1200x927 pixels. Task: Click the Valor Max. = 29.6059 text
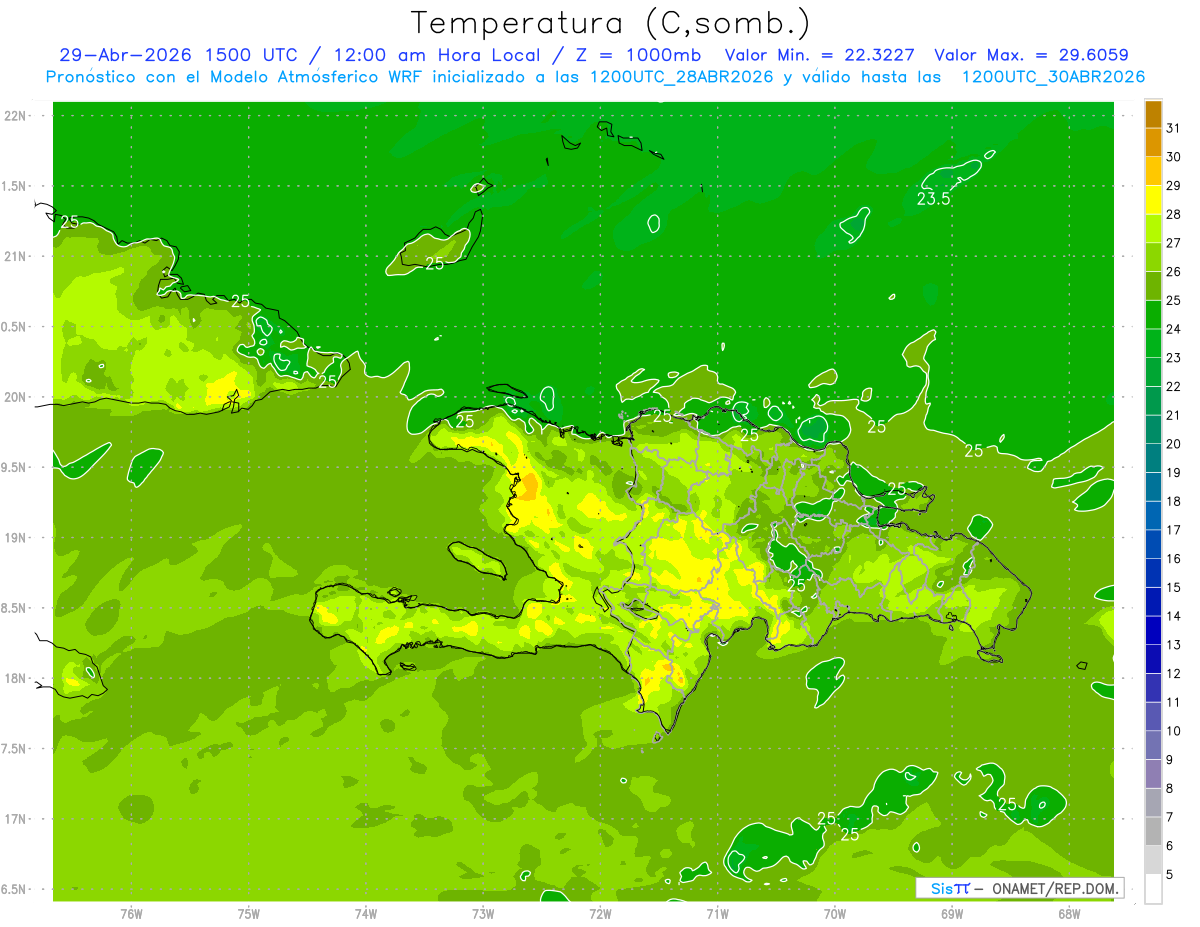coord(1032,55)
